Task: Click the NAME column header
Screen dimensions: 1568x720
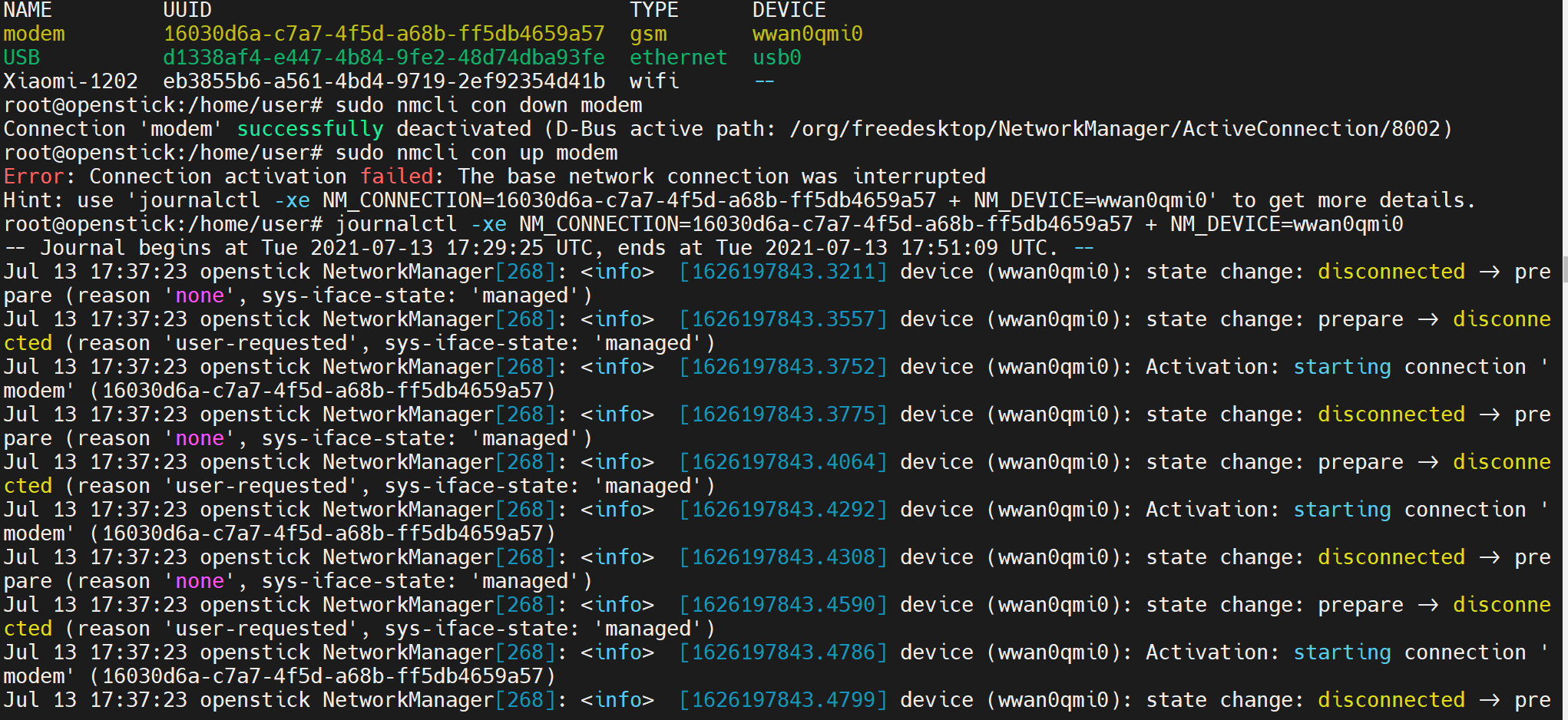Action: pos(28,10)
